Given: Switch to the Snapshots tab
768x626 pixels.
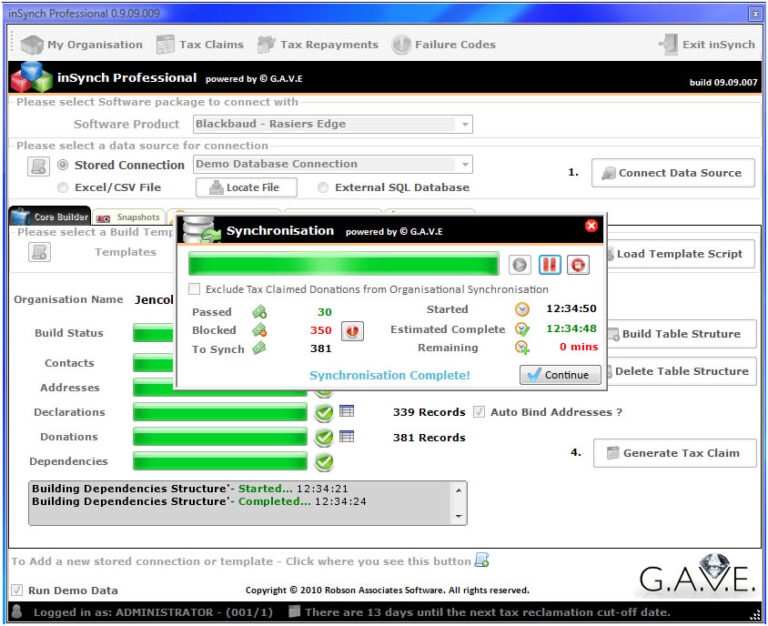Looking at the screenshot, I should click(130, 217).
